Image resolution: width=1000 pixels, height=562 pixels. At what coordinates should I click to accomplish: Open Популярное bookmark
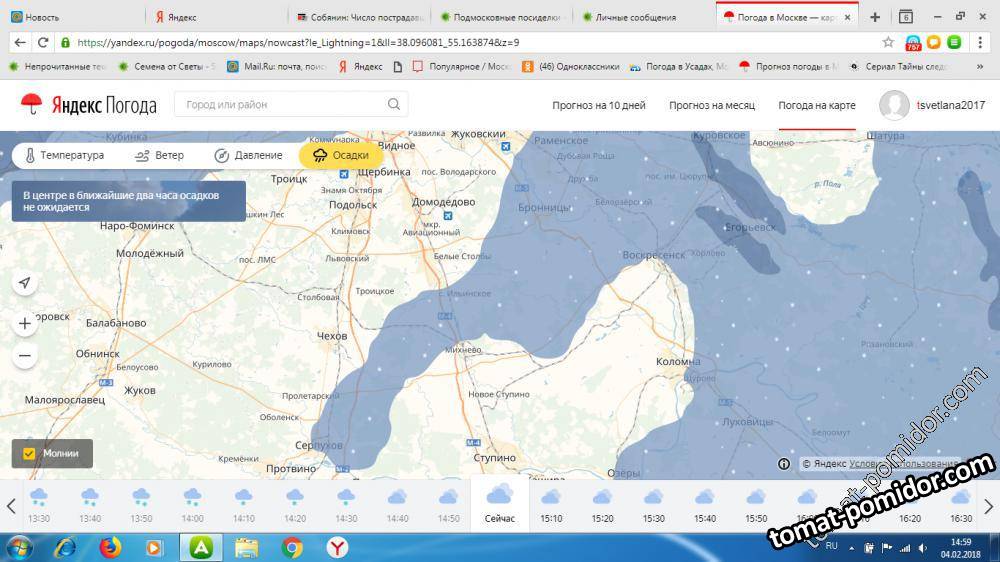pyautogui.click(x=462, y=66)
